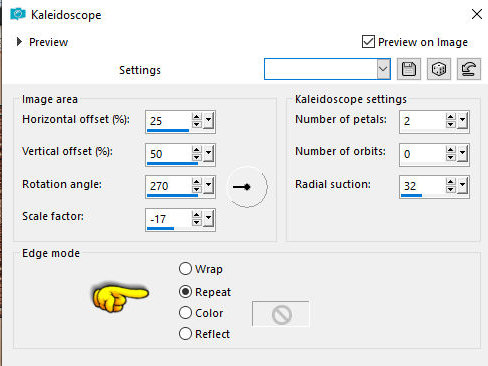
Task: Click the Save preset floppy disk icon
Action: pyautogui.click(x=409, y=69)
